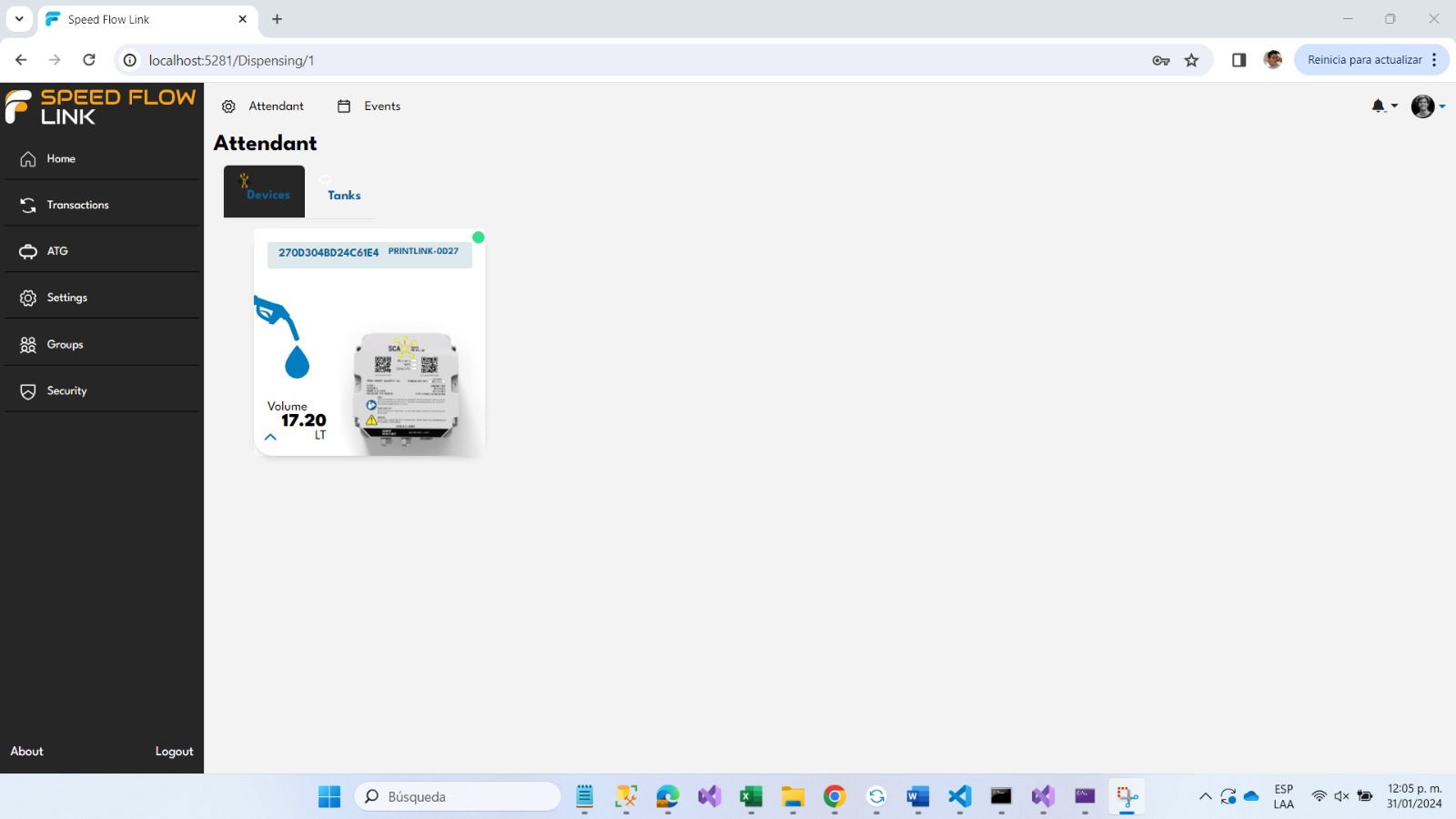Select the Devices tab

point(265,192)
